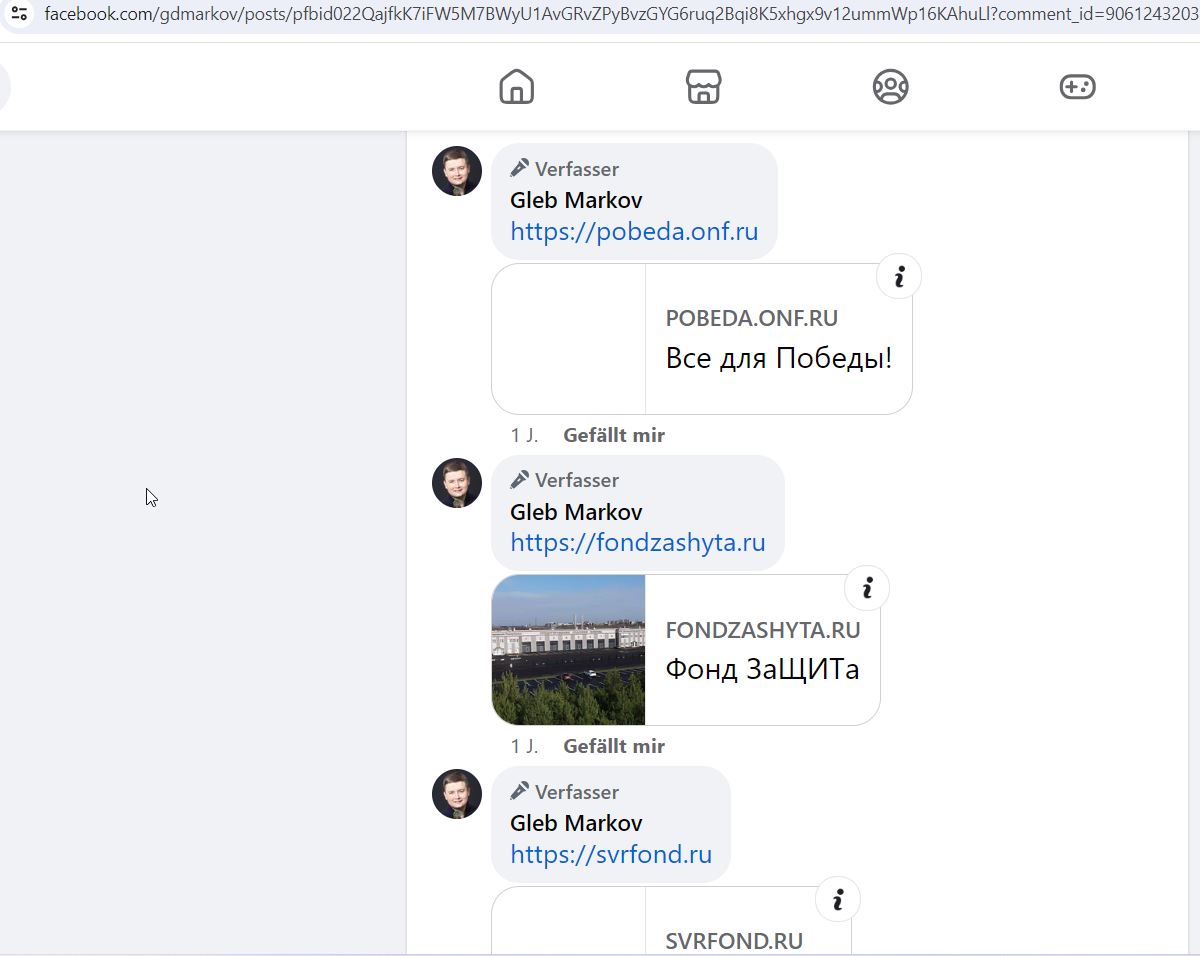
Task: Like the comment under the FONDZASHYTA.RU card
Action: [x=614, y=746]
